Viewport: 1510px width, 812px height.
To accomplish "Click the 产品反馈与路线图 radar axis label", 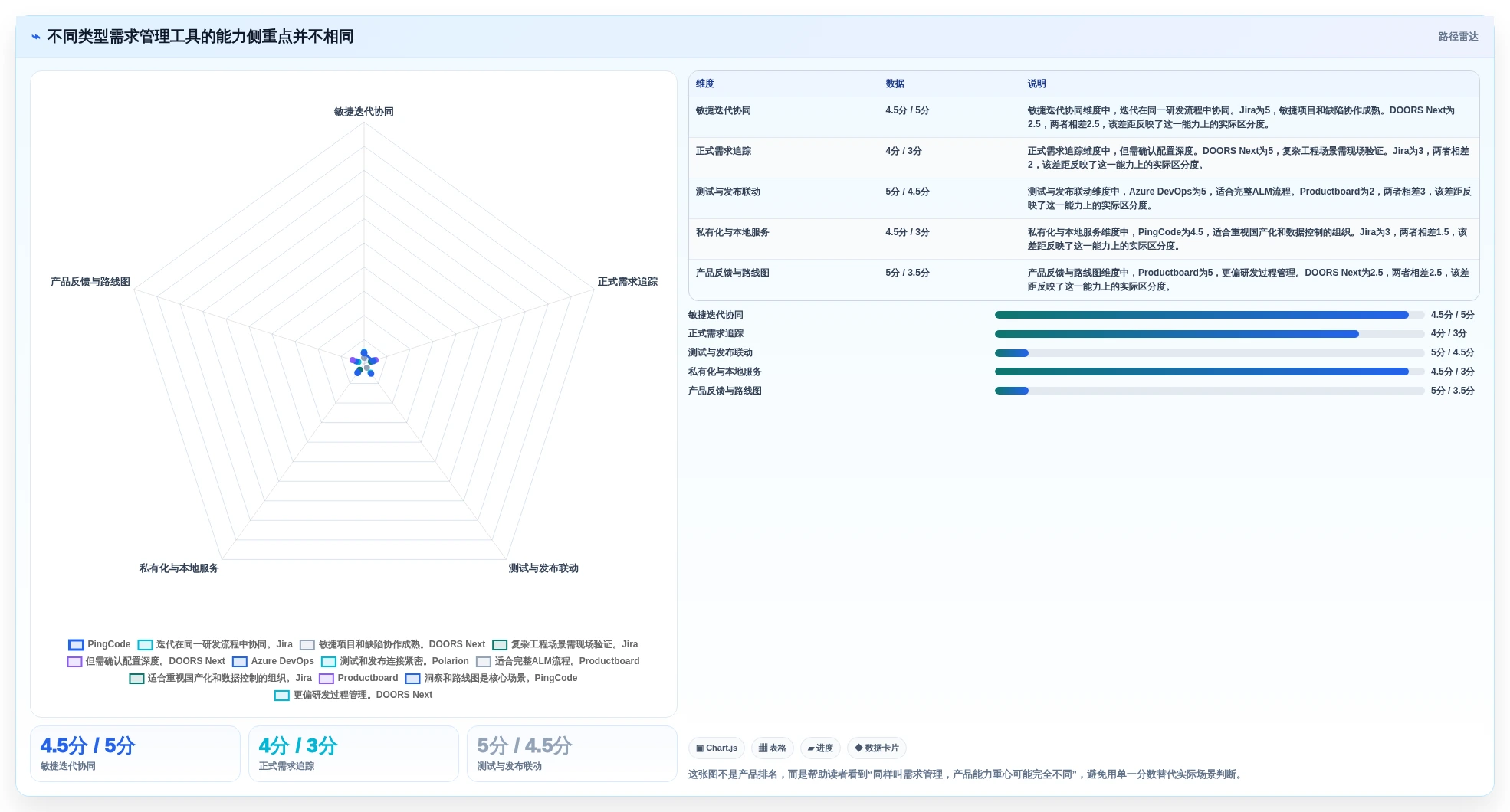I will click(90, 282).
